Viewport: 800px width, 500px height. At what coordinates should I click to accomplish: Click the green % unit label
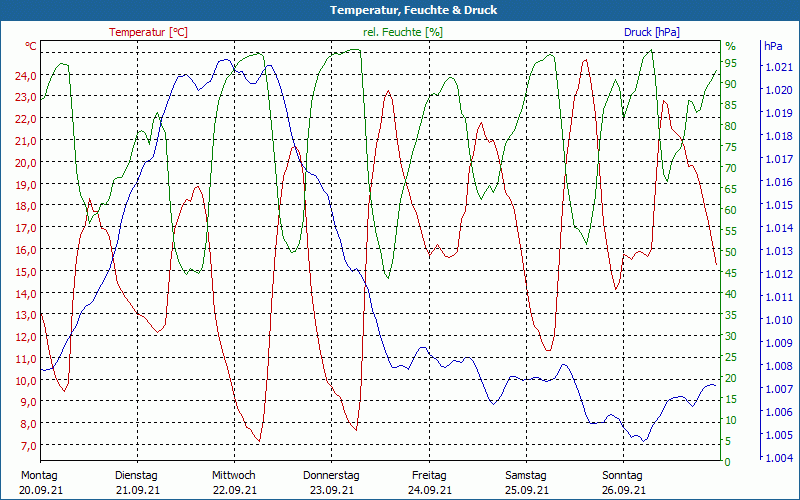730,46
